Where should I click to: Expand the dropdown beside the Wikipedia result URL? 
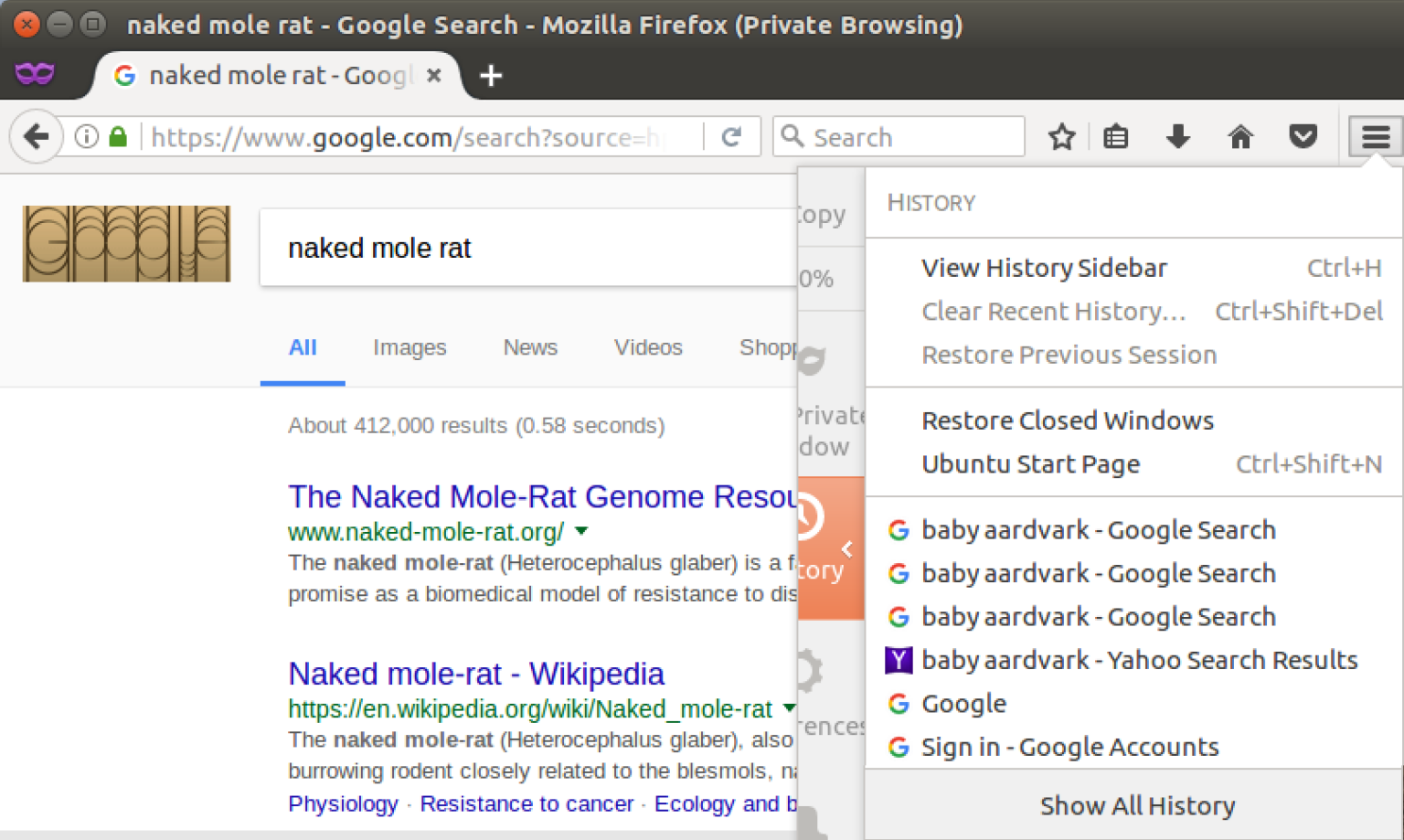788,708
